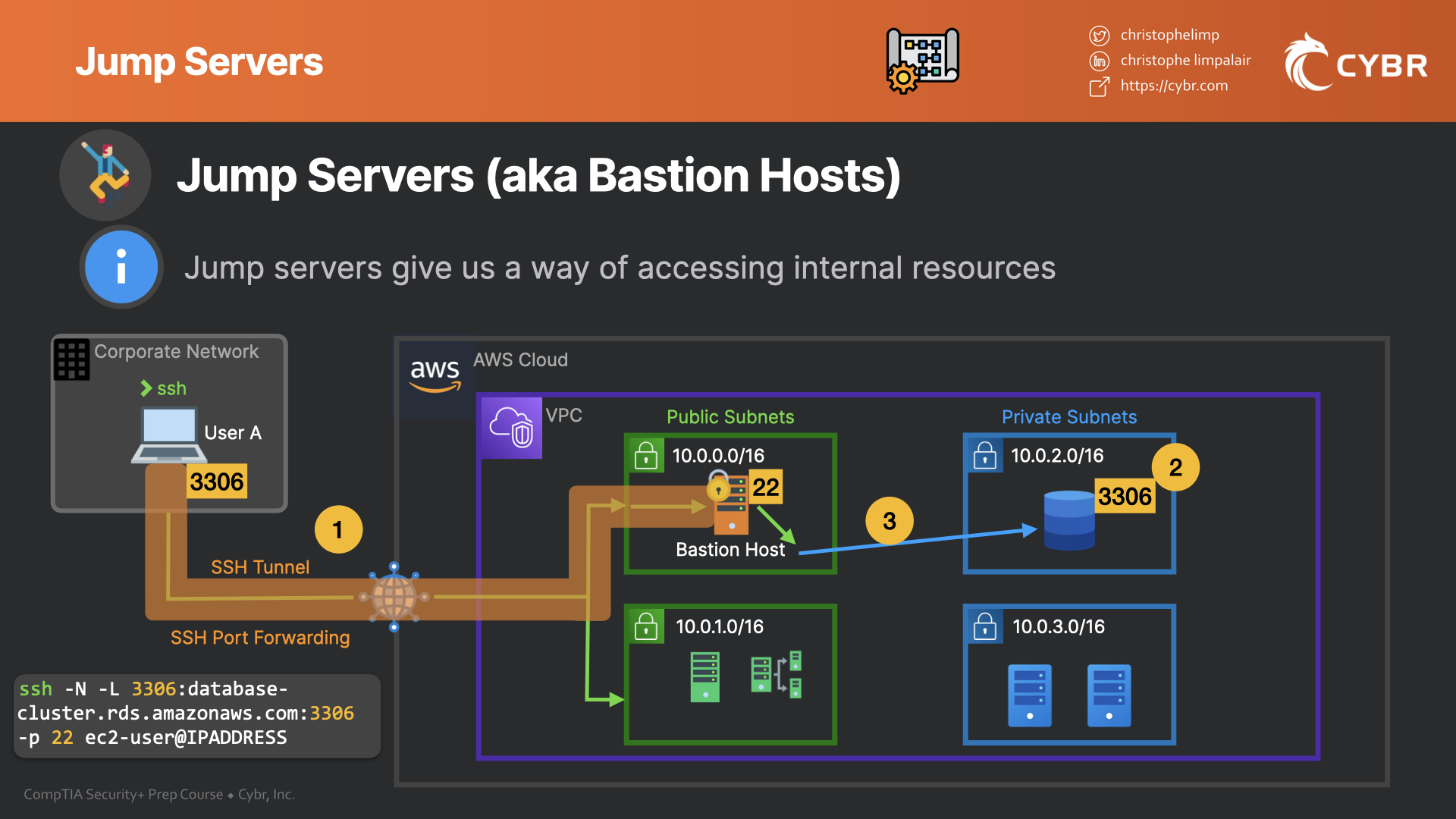
Task: Click the Corporate Network building icon
Action: (x=72, y=359)
